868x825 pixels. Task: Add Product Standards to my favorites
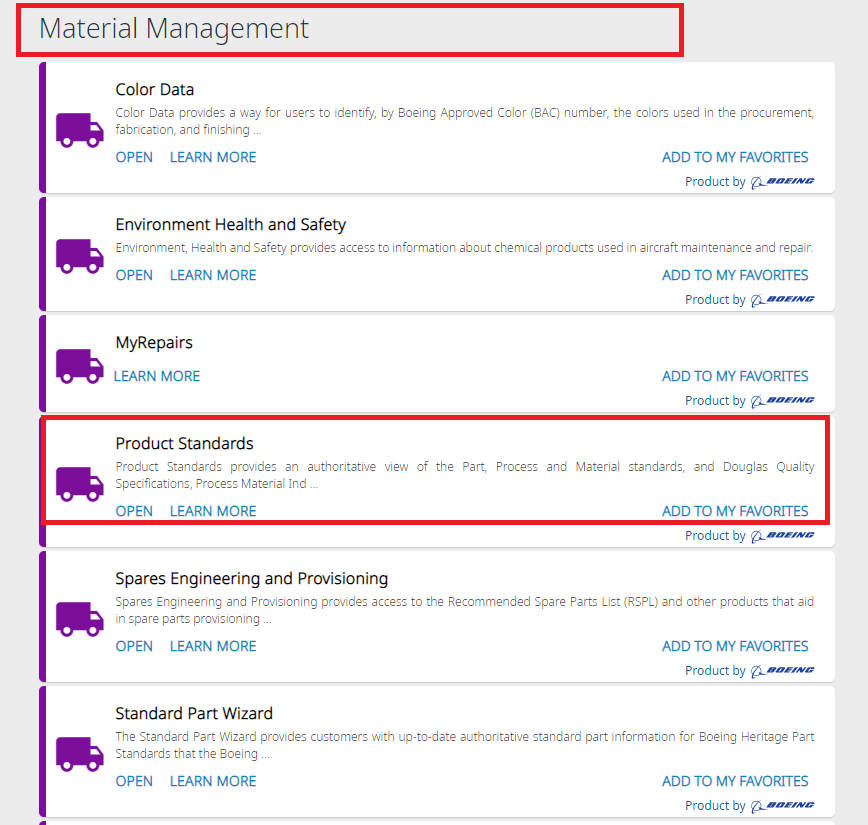pos(735,511)
